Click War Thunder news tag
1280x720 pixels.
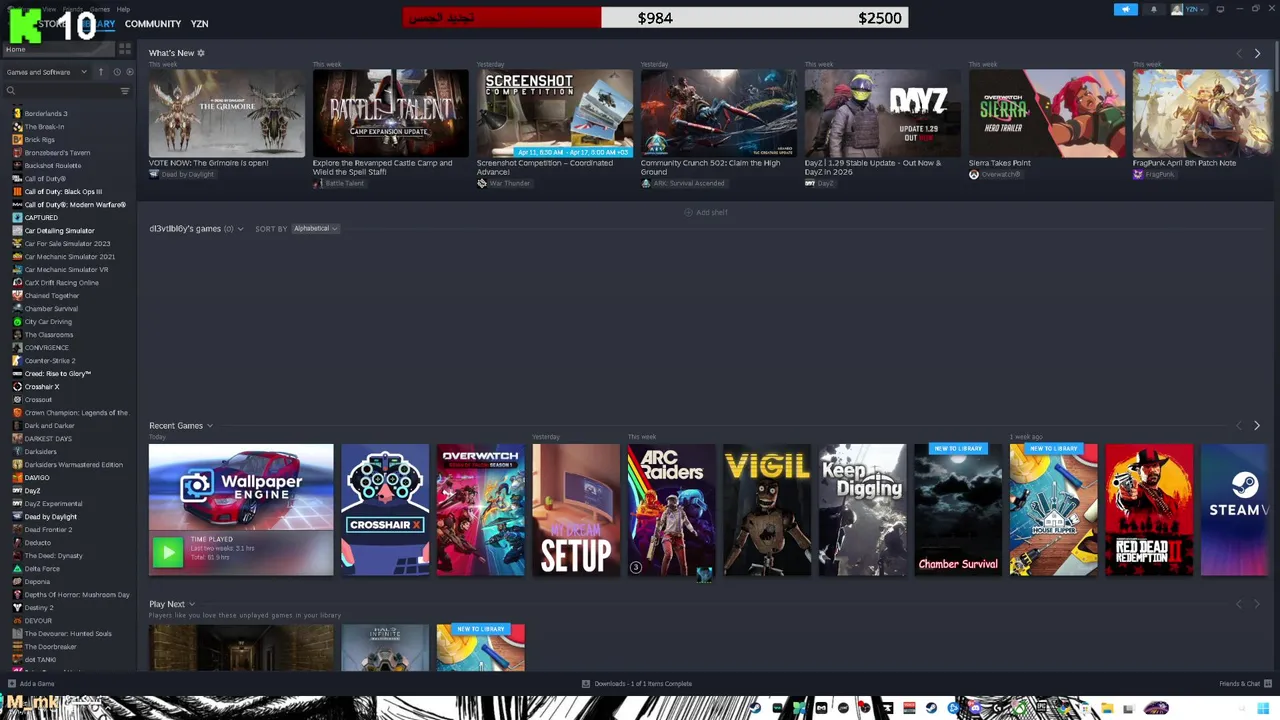tap(504, 183)
